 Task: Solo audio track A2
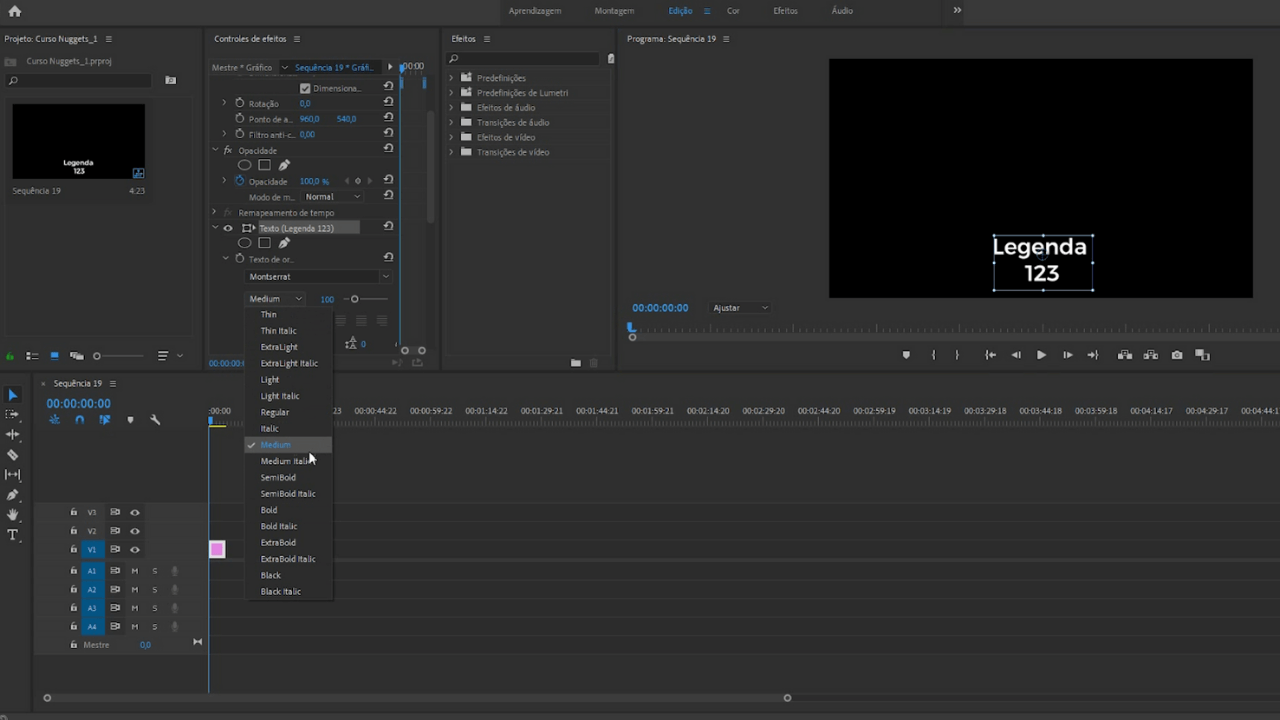154,590
